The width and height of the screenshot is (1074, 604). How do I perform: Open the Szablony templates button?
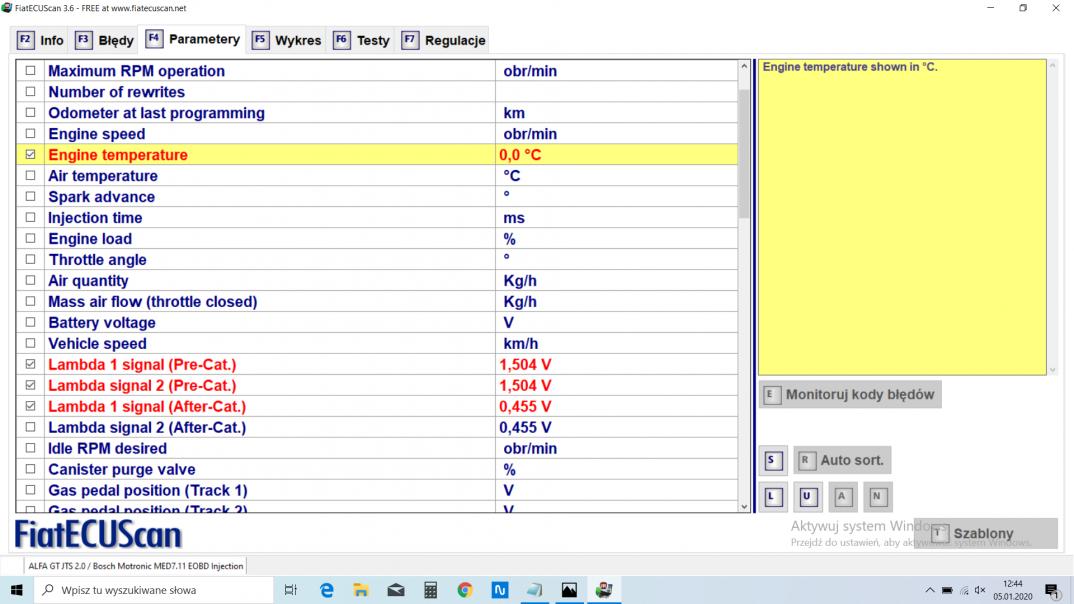pos(986,533)
